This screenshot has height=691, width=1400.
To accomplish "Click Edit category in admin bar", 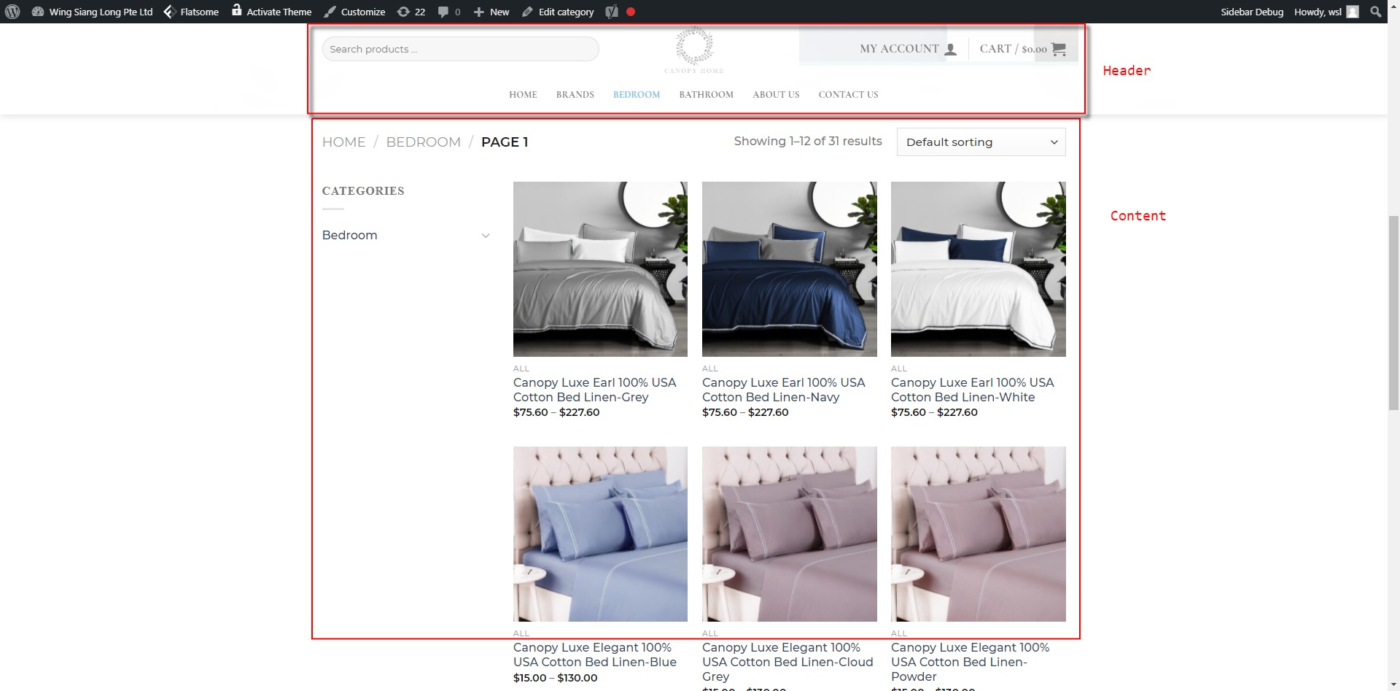I will [x=558, y=12].
